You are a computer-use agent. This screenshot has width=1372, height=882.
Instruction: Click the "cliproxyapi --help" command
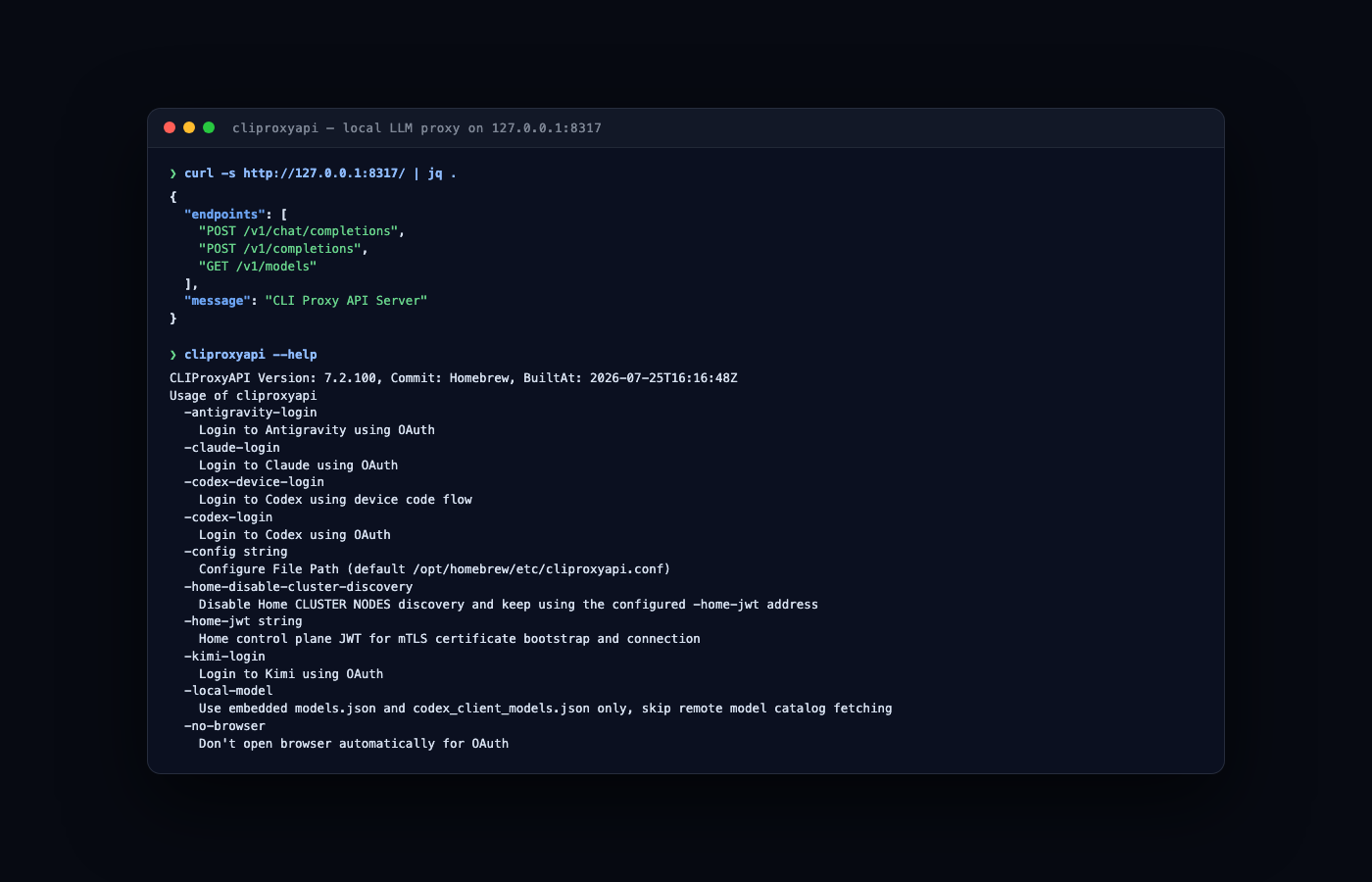coord(251,355)
